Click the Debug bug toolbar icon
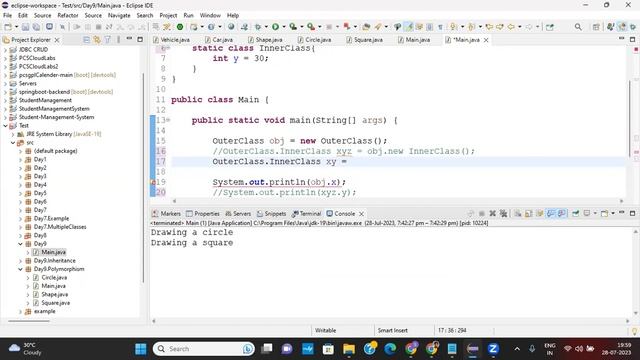Viewport: 640px width, 360px height. (x=258, y=27)
